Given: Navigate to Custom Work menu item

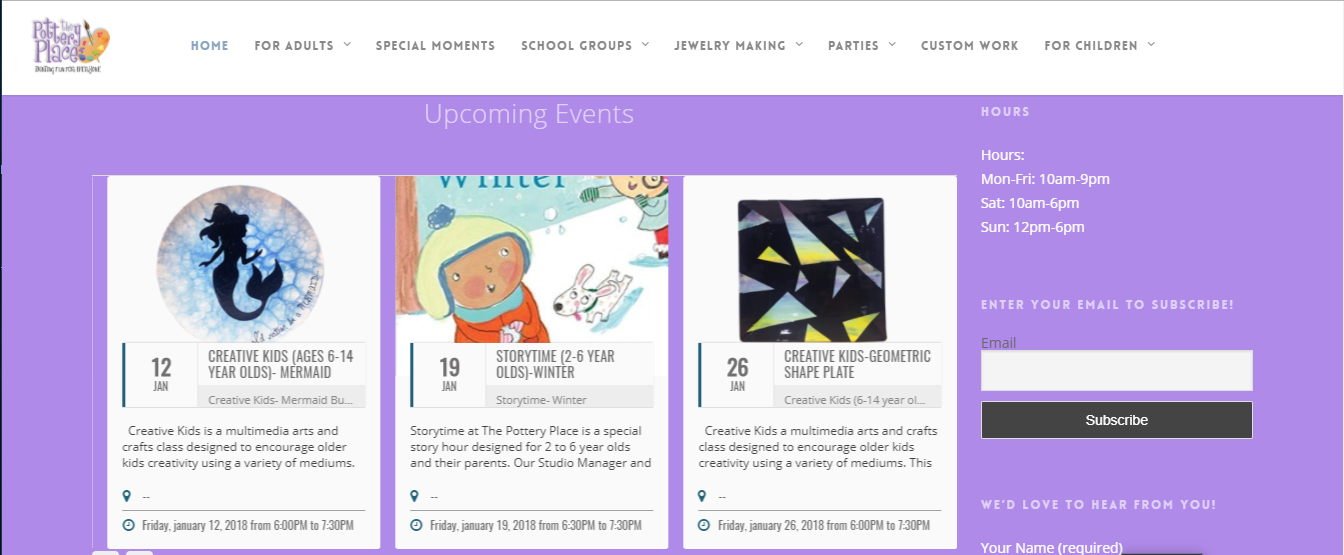Looking at the screenshot, I should [x=969, y=46].
